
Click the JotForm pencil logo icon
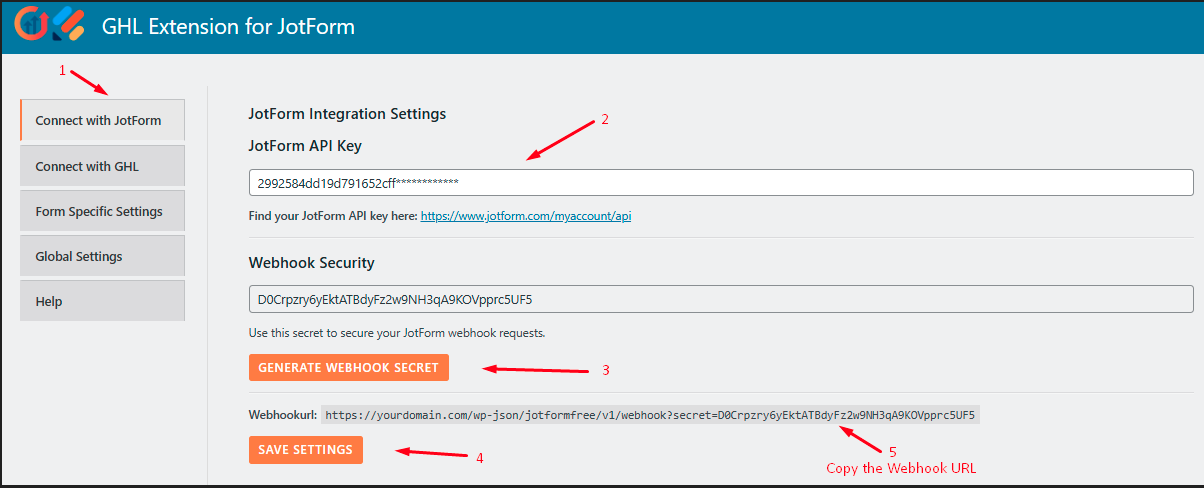click(x=69, y=25)
